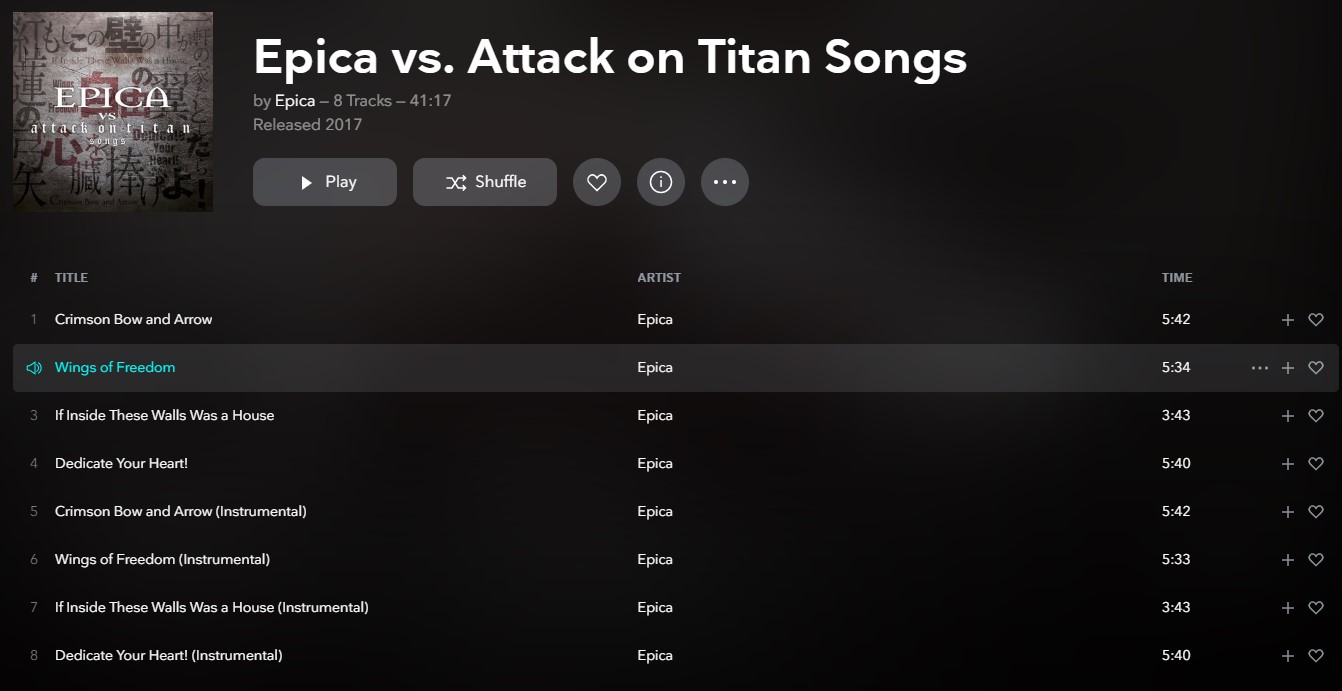Click the album cover artwork thumbnail
This screenshot has height=691, width=1342.
click(113, 112)
